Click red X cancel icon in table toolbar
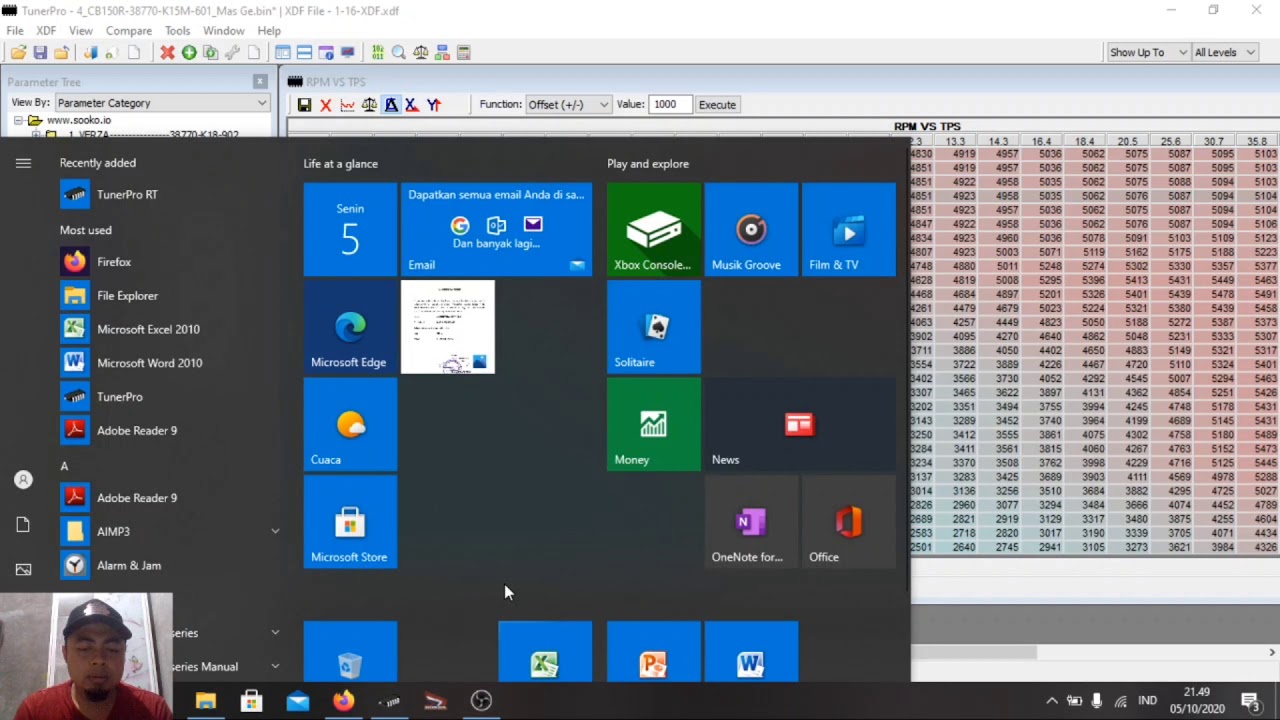This screenshot has height=720, width=1280. point(326,105)
